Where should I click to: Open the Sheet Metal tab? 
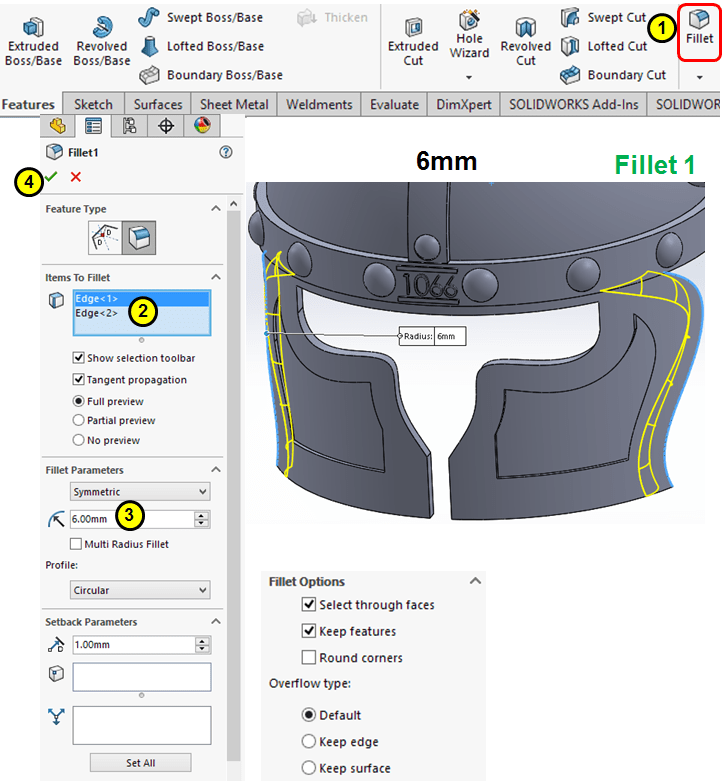(234, 104)
